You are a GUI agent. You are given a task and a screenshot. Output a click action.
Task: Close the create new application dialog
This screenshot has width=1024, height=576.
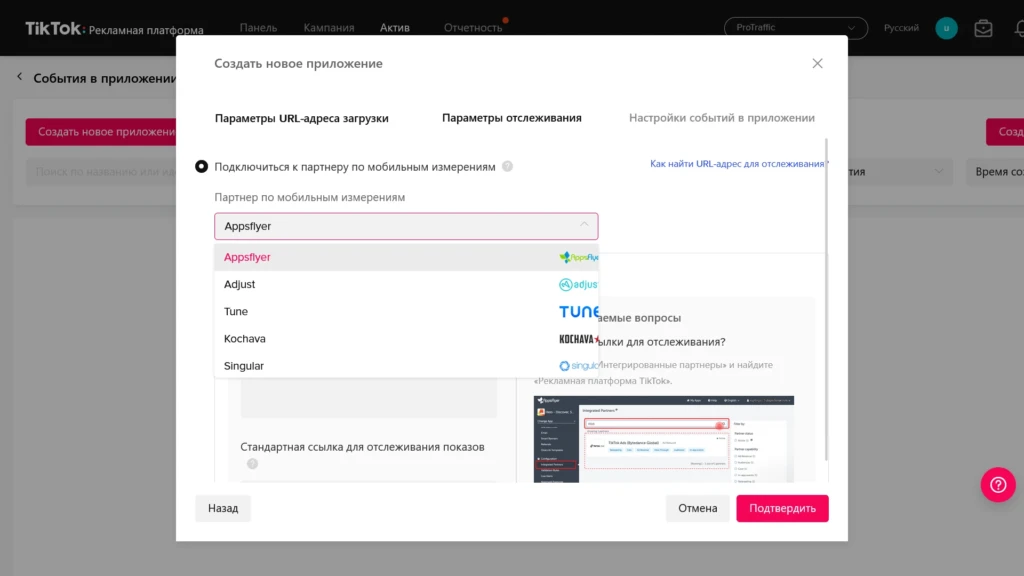coord(817,63)
